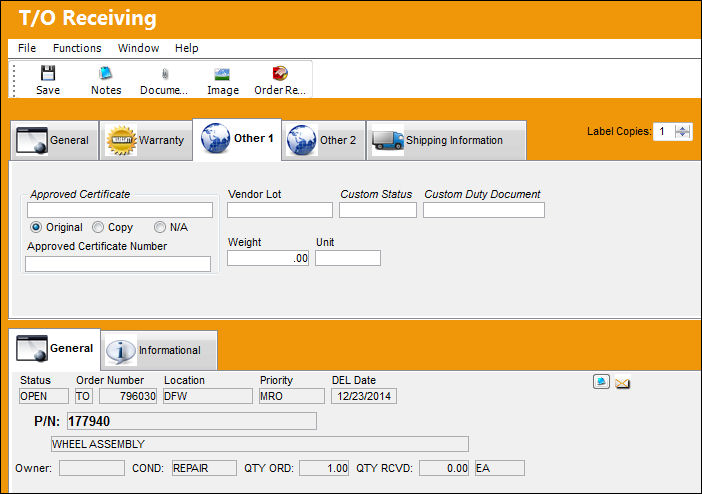Click the envelope mail icon

(x=622, y=383)
